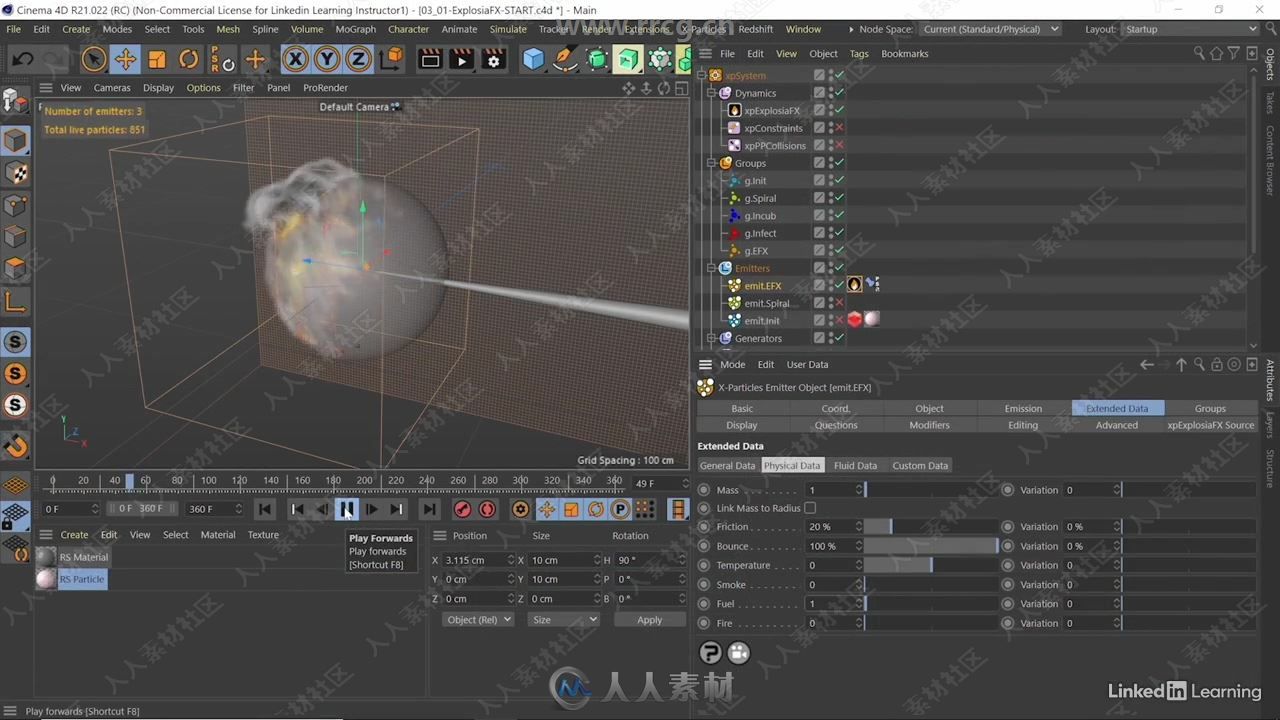
Task: Collapse the Emitters tree node
Action: click(712, 268)
